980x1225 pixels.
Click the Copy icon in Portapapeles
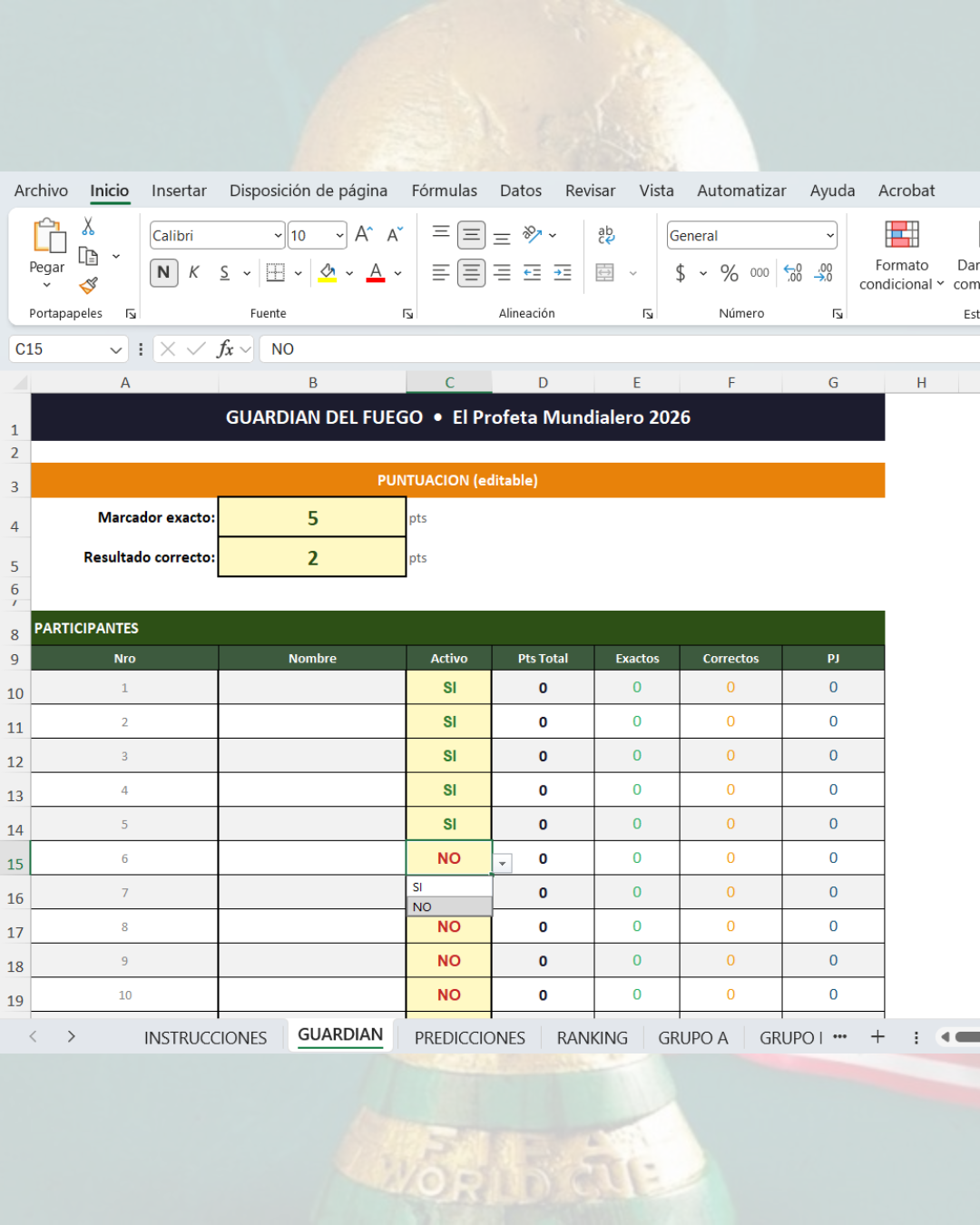(88, 256)
